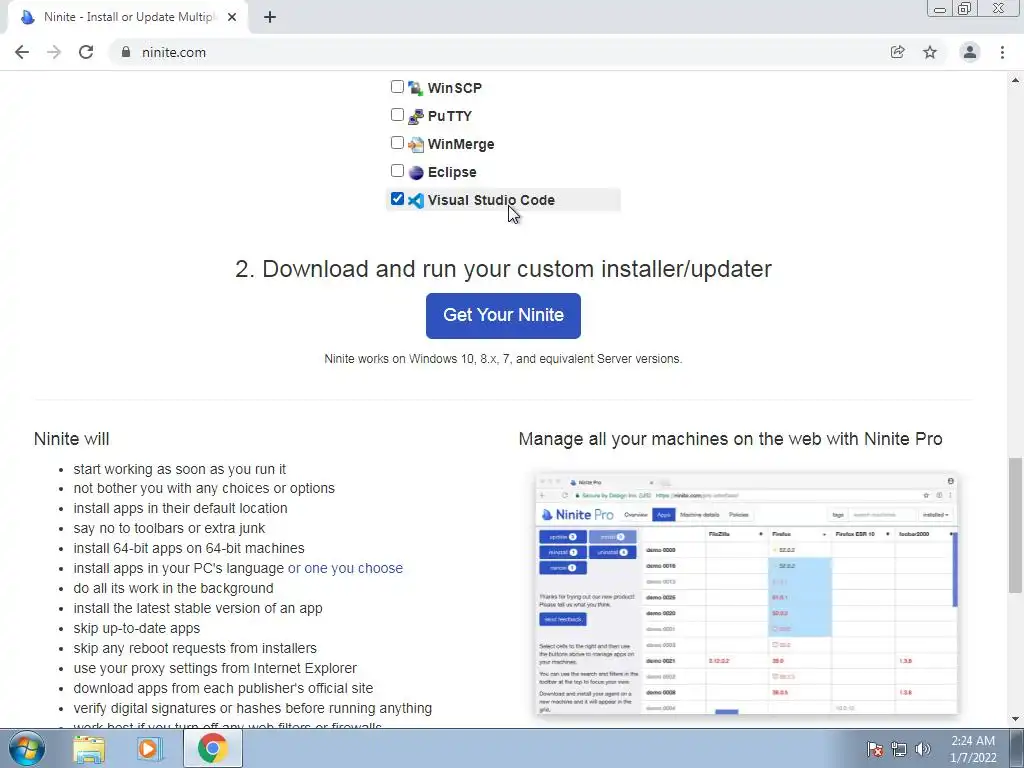
Task: Click the WinSCP label text
Action: click(x=455, y=88)
